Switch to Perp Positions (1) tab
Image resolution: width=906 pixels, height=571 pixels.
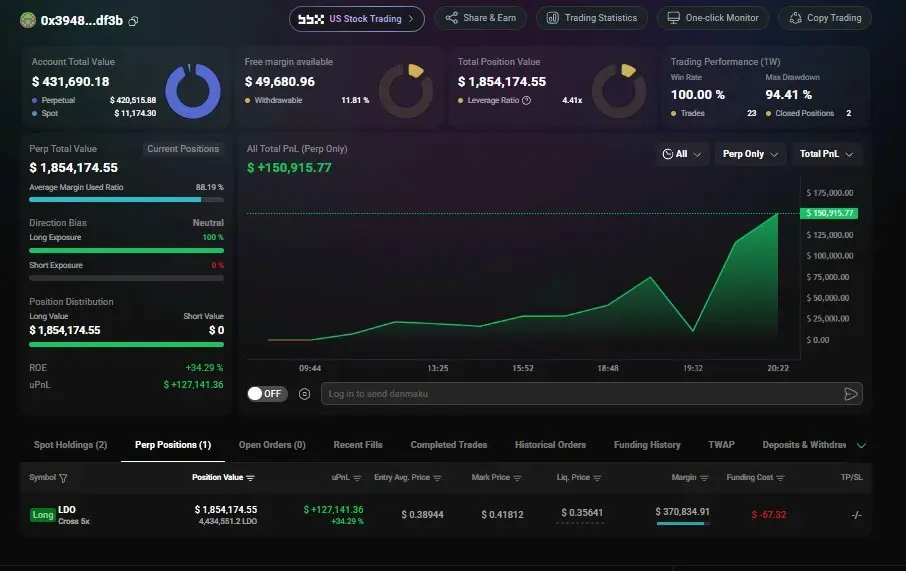point(173,444)
